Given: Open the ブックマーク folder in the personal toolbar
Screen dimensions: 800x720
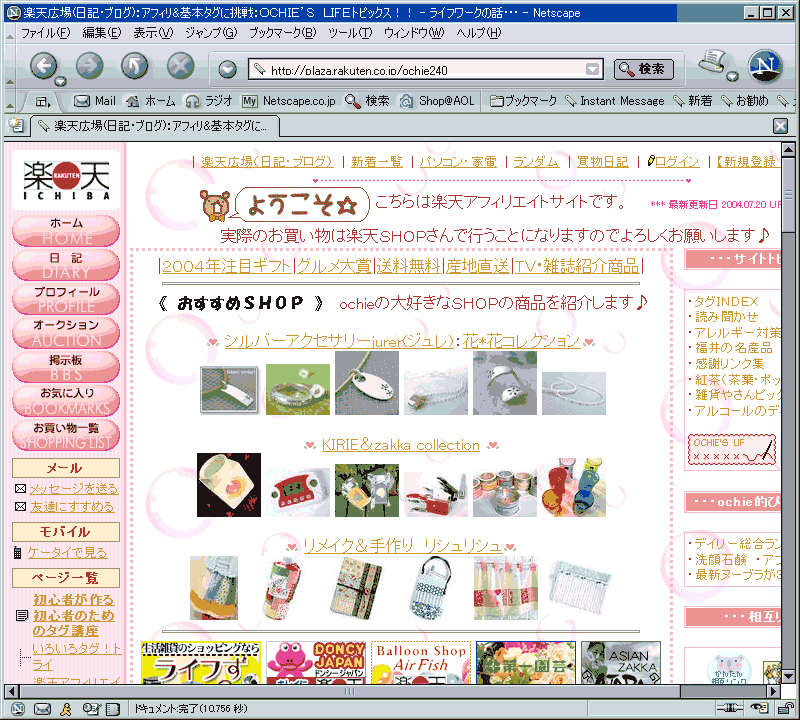Looking at the screenshot, I should (x=523, y=101).
